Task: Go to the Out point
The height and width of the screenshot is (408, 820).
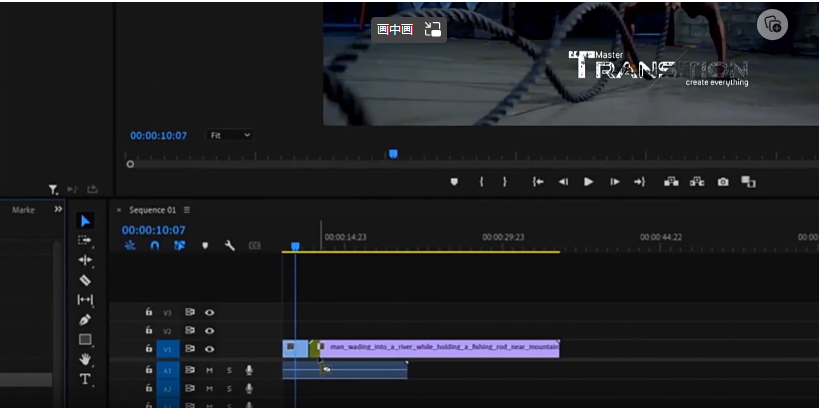Action: (640, 182)
